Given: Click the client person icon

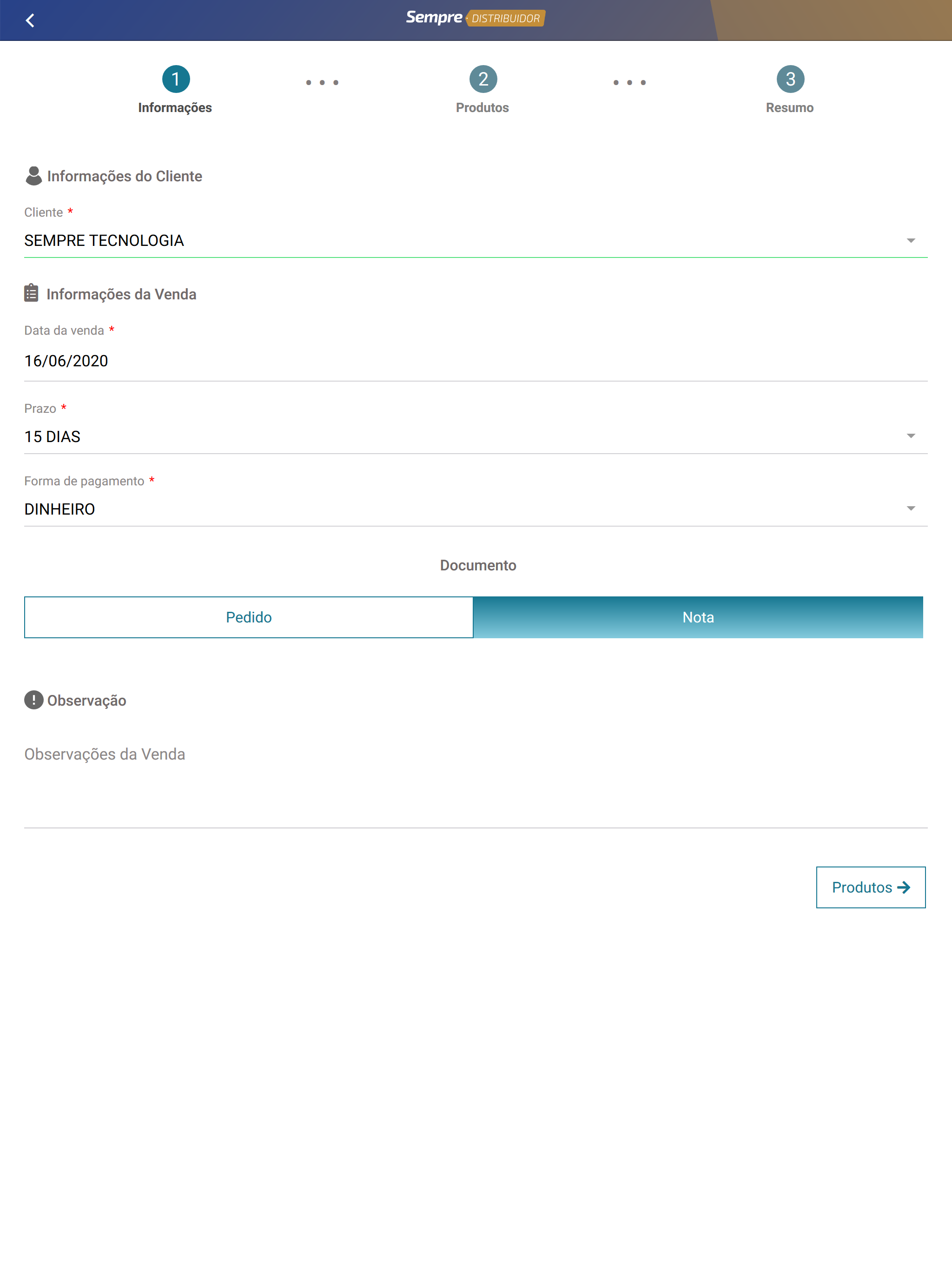Looking at the screenshot, I should click(x=33, y=176).
